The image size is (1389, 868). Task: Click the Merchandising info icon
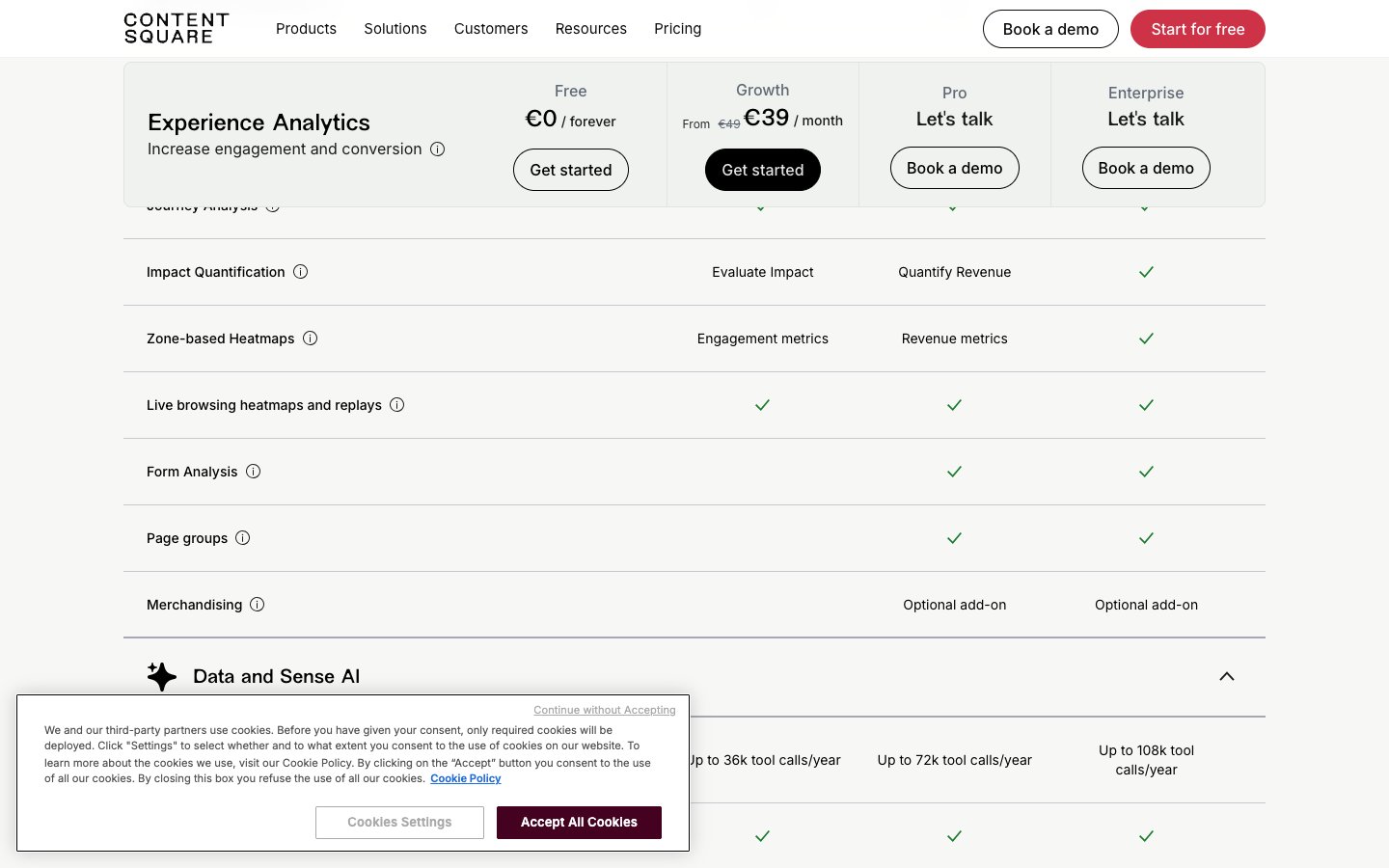coord(258,605)
